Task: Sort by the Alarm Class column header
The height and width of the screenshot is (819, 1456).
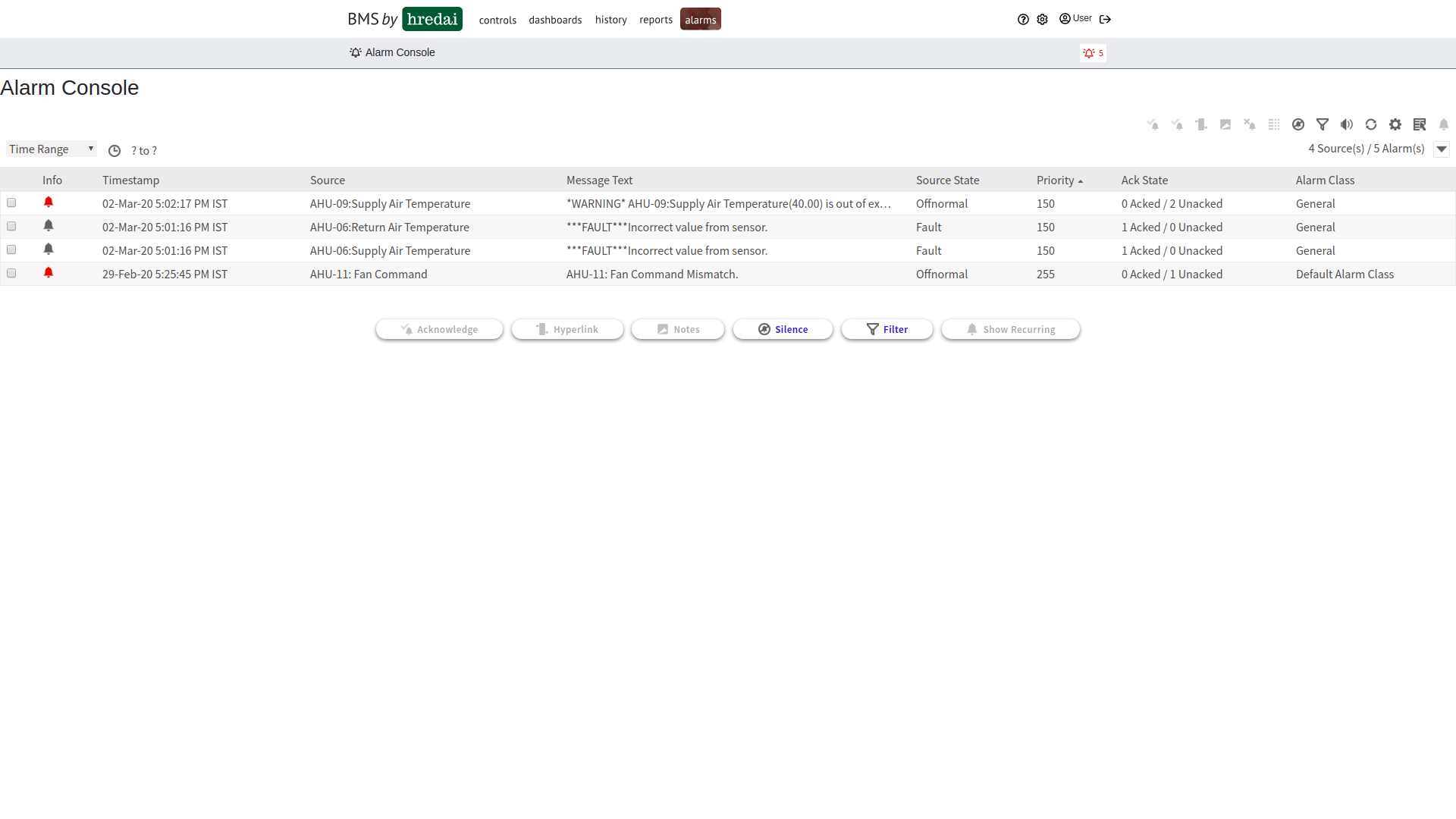Action: pyautogui.click(x=1325, y=180)
